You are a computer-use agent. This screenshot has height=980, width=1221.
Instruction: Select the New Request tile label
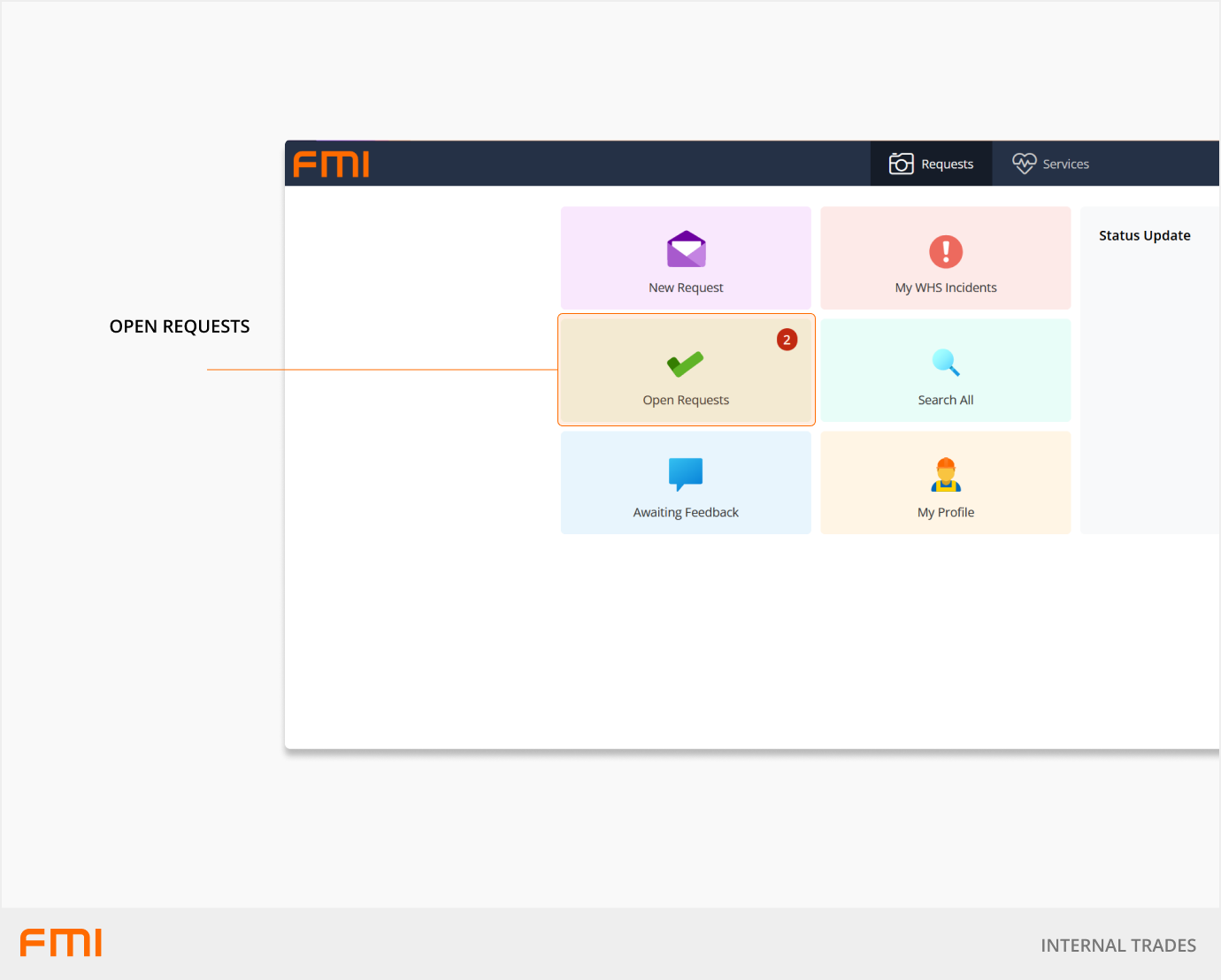[x=686, y=287]
